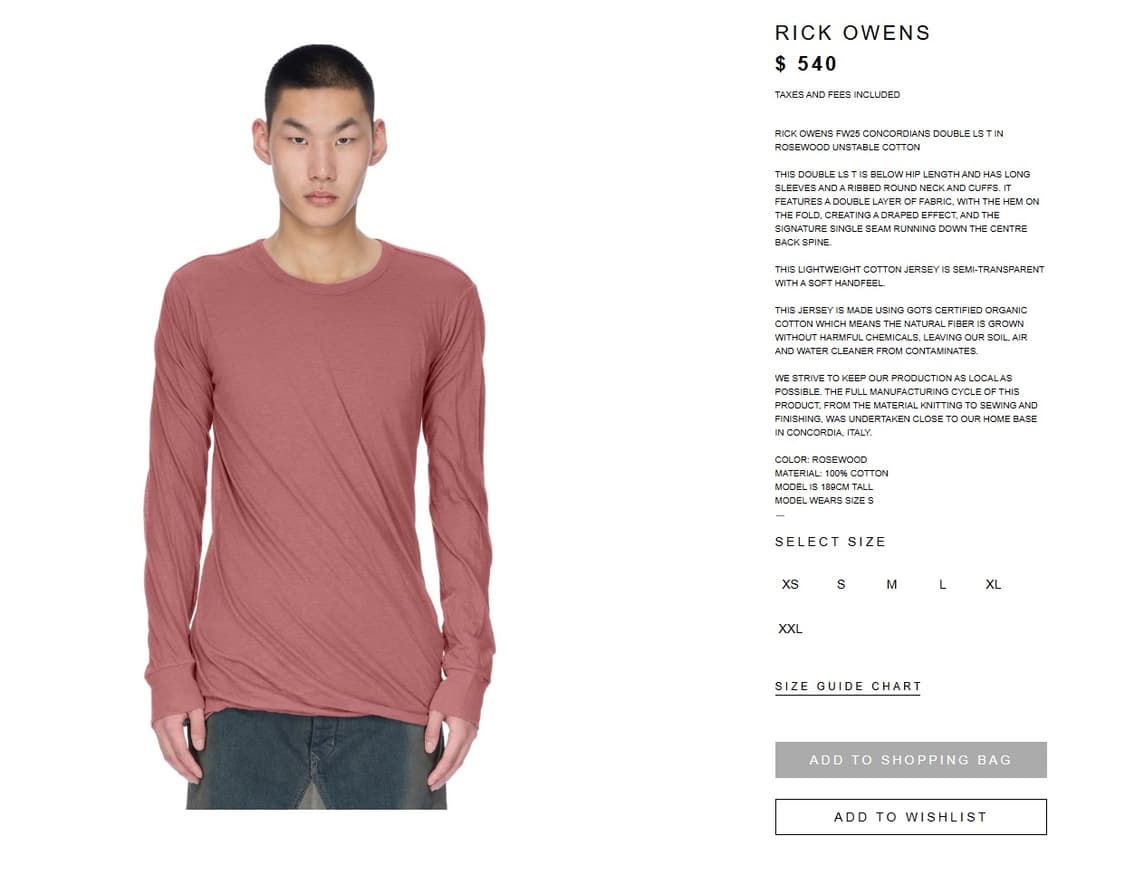Screen dimensions: 1125x874
Task: Click the Select Size heading
Action: tap(830, 542)
